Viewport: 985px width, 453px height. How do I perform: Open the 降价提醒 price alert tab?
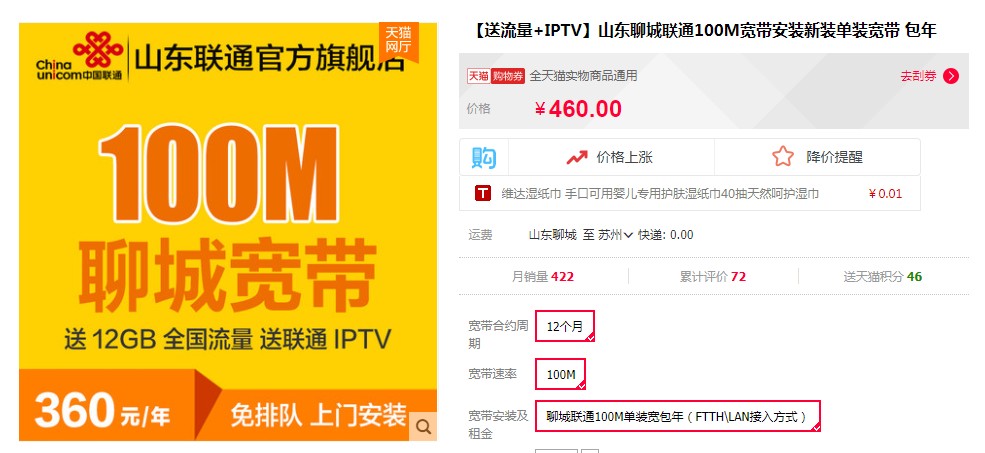817,157
